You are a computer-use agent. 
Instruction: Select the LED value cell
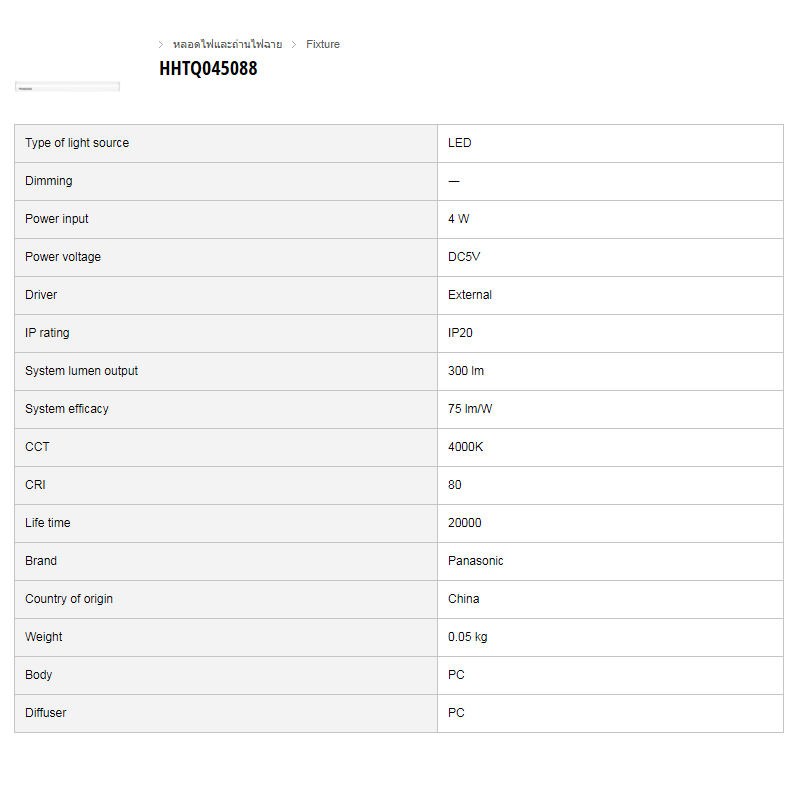(x=460, y=143)
